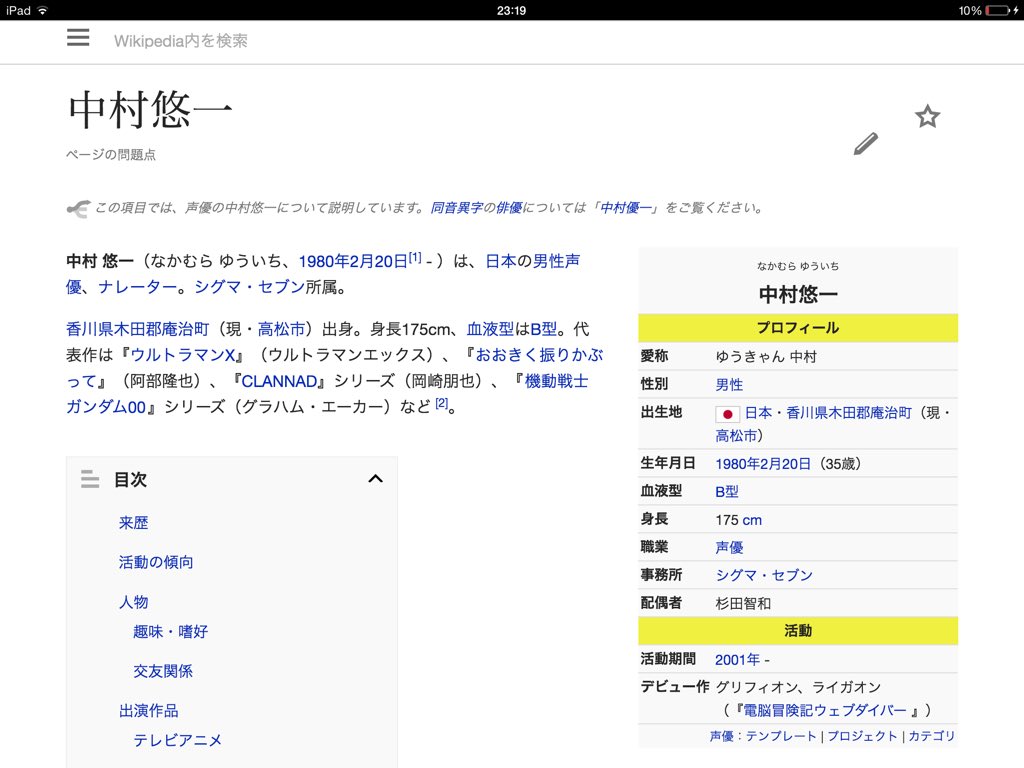Open プロジェクト link at infobox footer
1024x768 pixels.
point(863,736)
